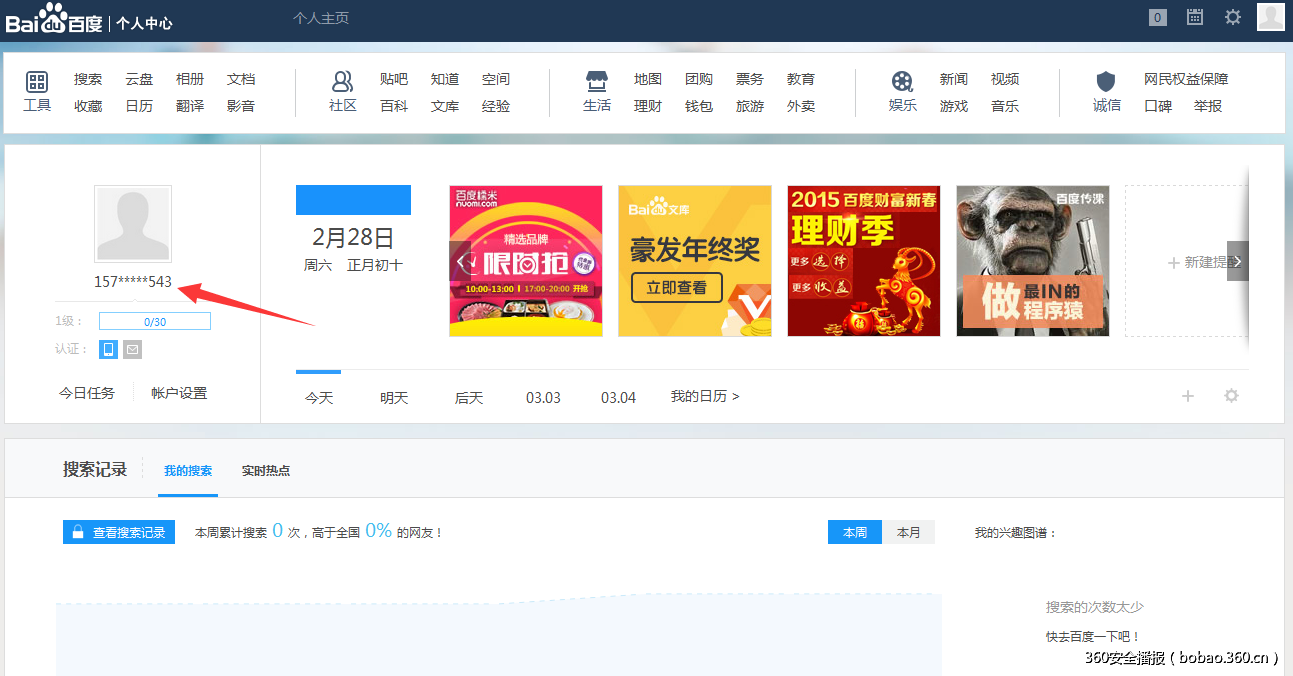Open the 理财 finance link
The image size is (1293, 676).
(648, 106)
